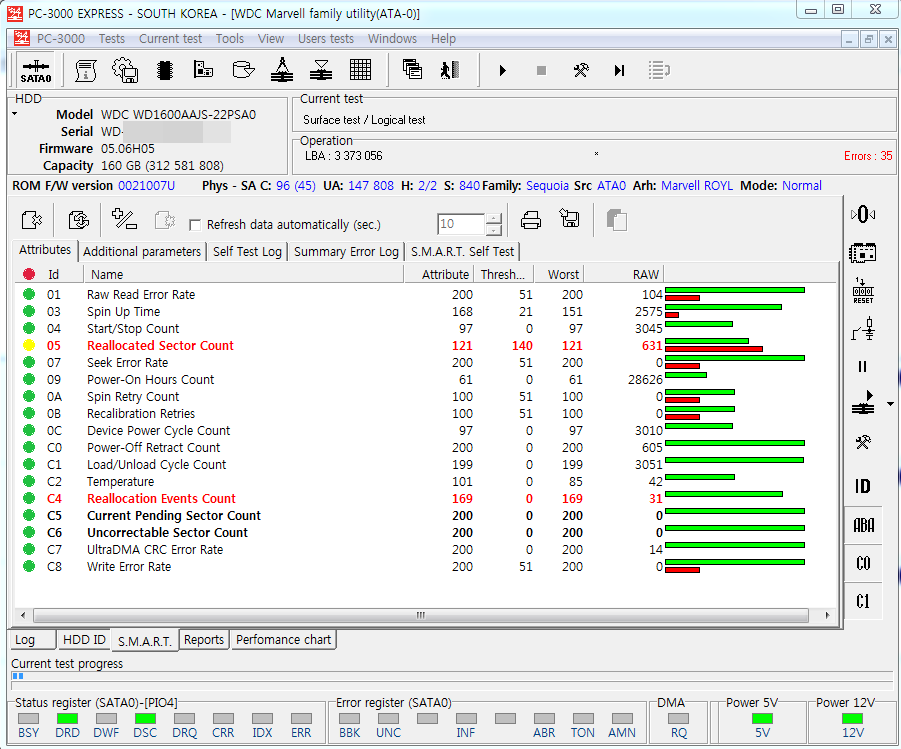
Task: Sort by the Name column header
Action: coord(244,274)
